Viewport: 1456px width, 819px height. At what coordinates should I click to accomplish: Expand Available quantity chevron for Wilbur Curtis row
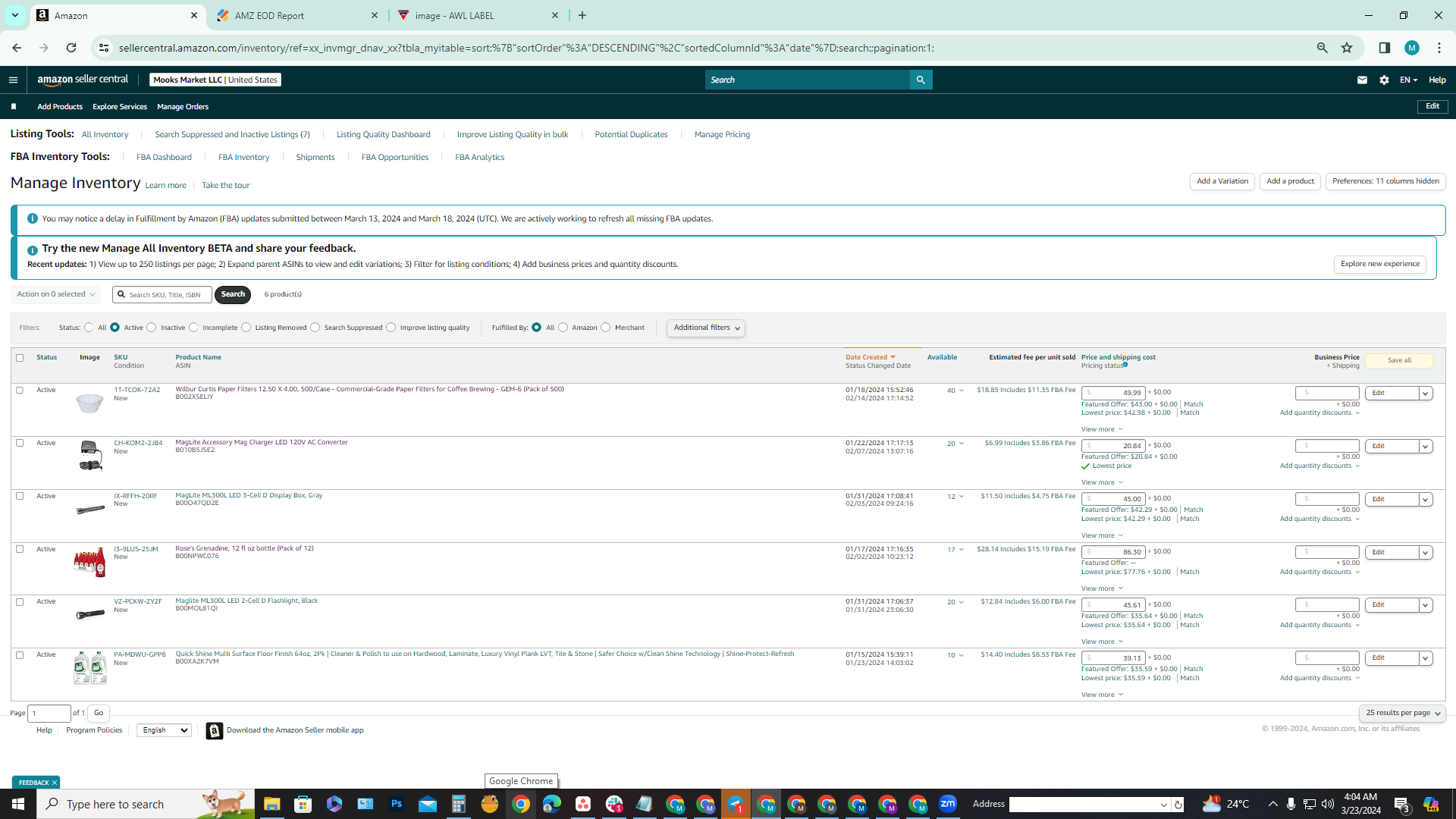(962, 391)
